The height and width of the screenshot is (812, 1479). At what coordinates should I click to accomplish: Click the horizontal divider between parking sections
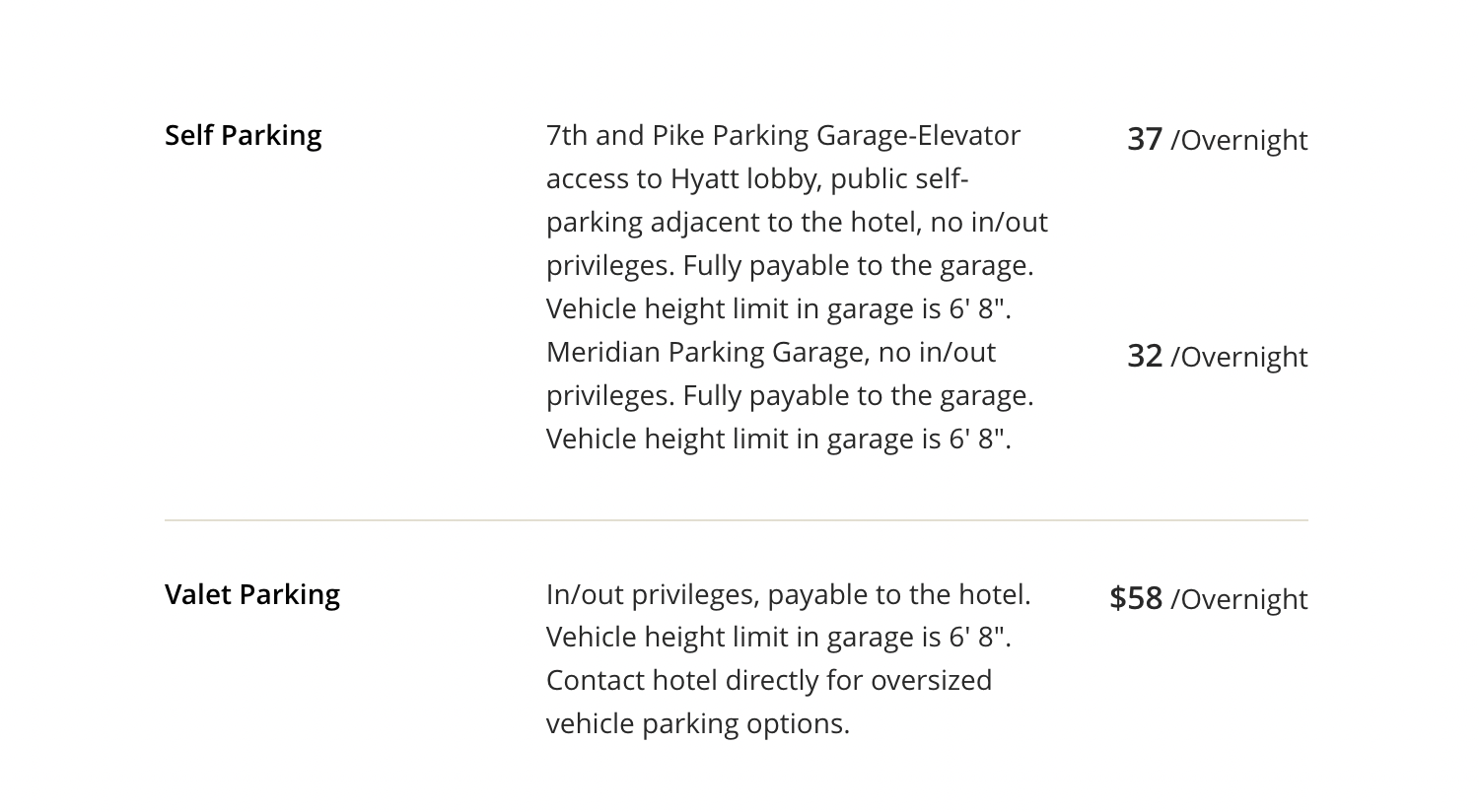click(737, 519)
